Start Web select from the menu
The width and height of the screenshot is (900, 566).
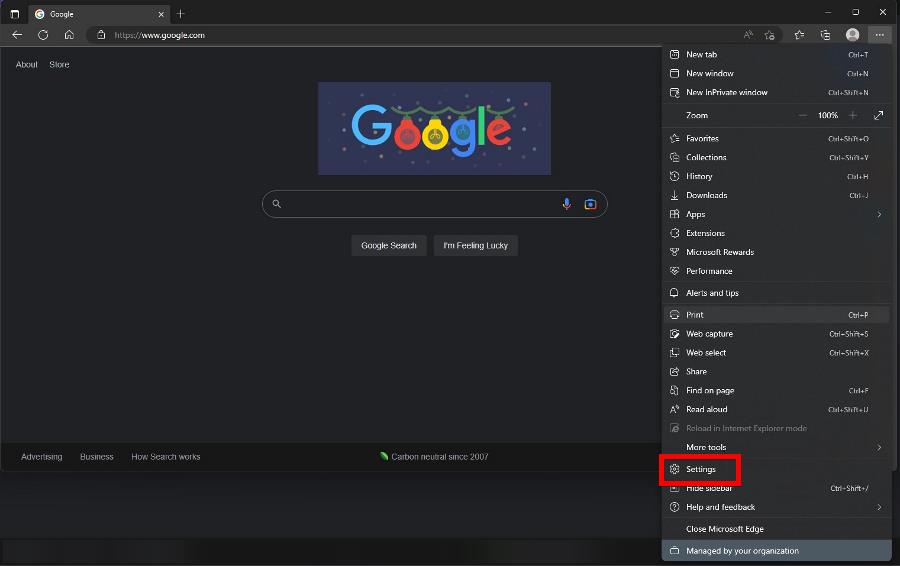(777, 352)
